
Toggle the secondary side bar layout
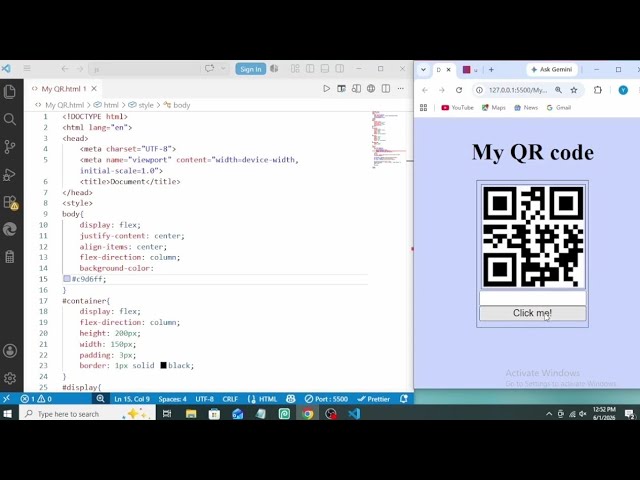(340, 69)
